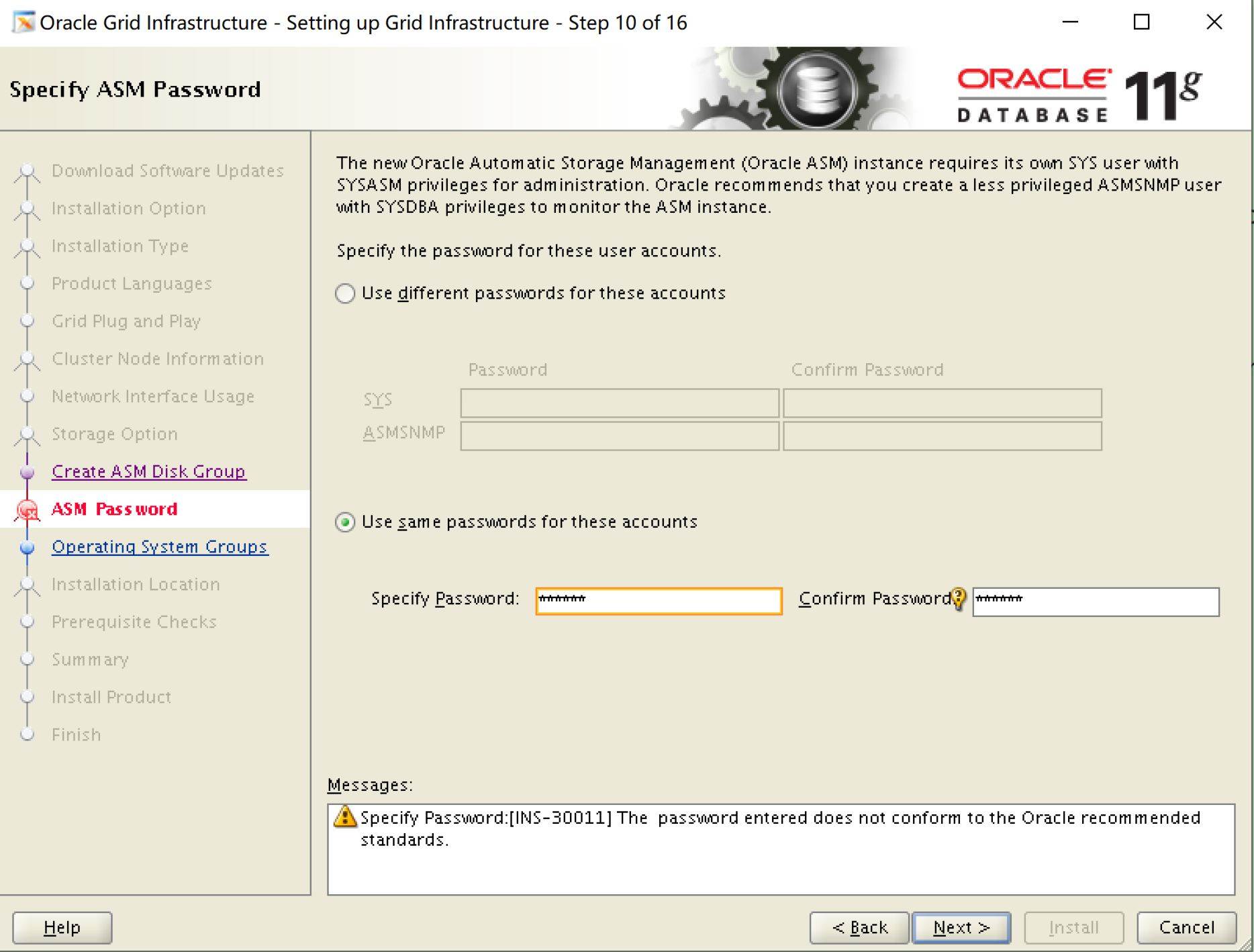Select the ASM Password step
This screenshot has height=952, width=1254.
[114, 509]
